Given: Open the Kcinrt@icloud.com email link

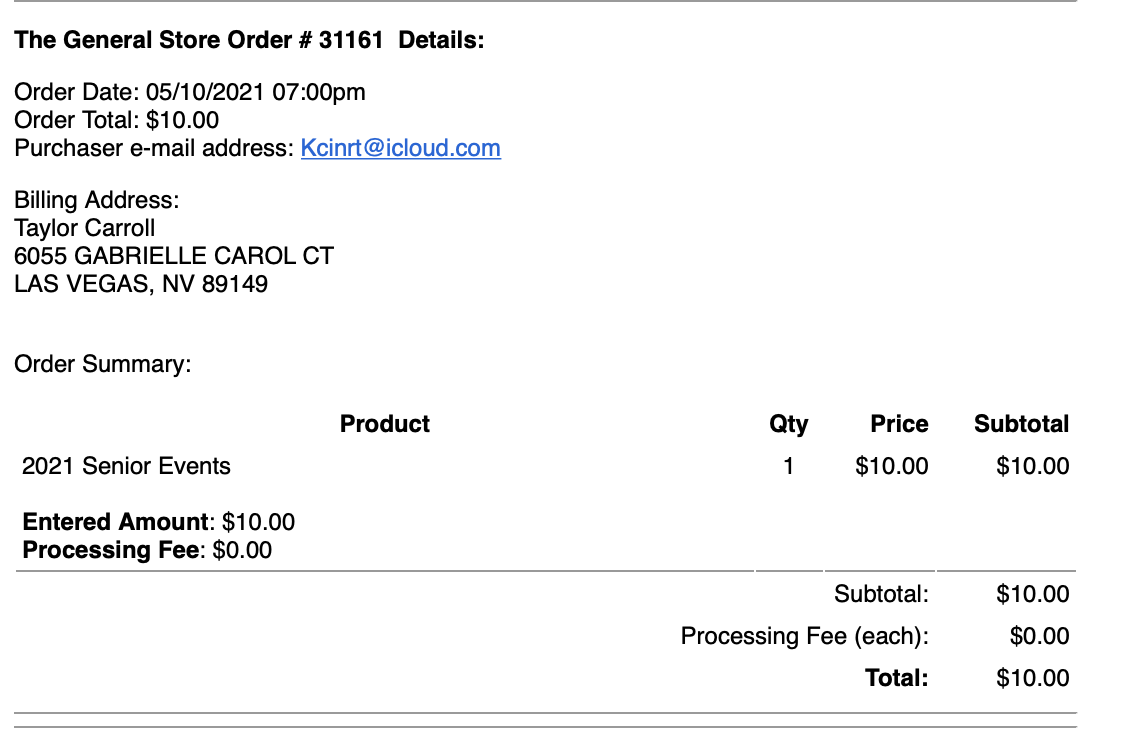Looking at the screenshot, I should click(x=400, y=149).
